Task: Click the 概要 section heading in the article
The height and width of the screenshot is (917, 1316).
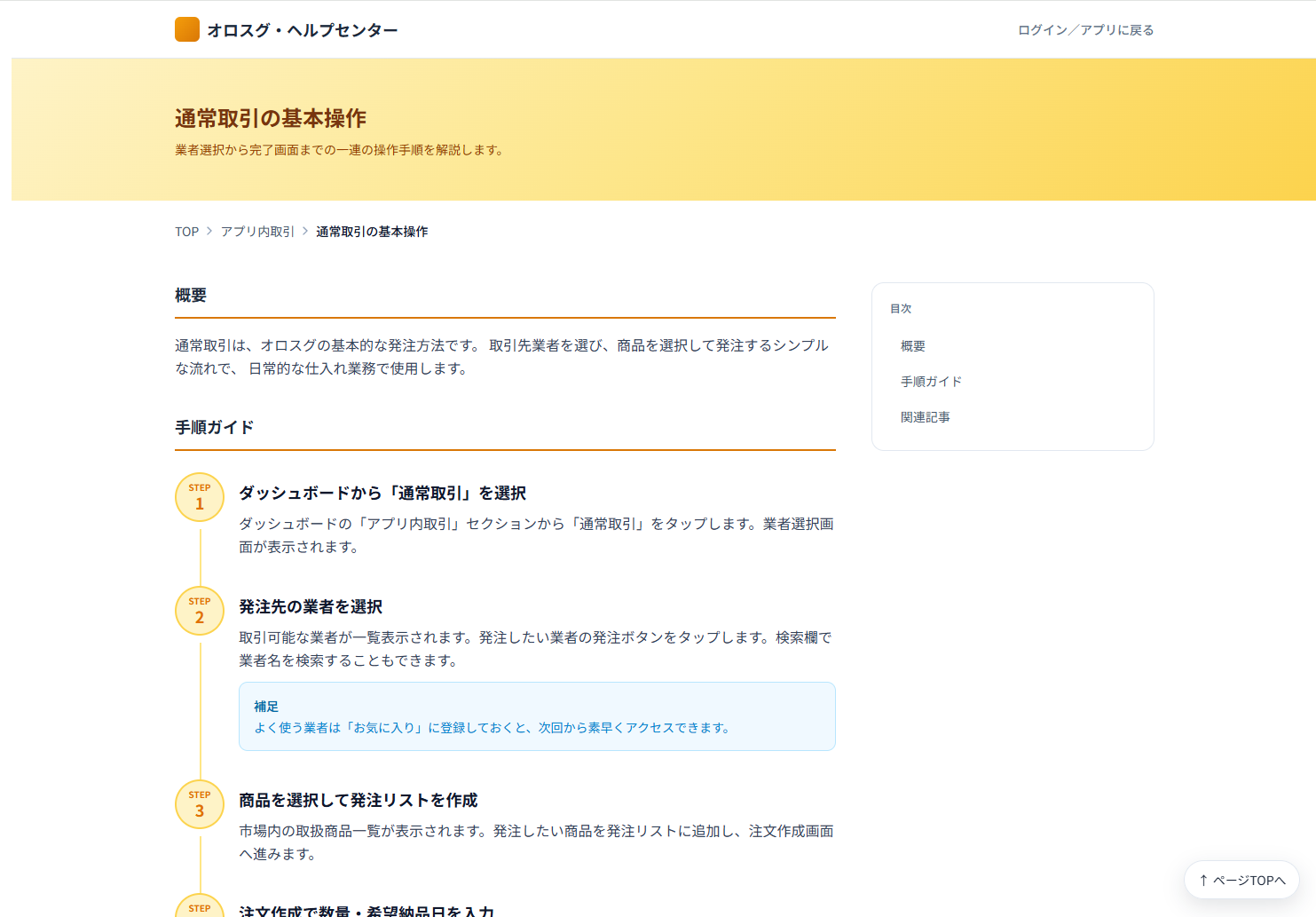Action: click(x=191, y=296)
